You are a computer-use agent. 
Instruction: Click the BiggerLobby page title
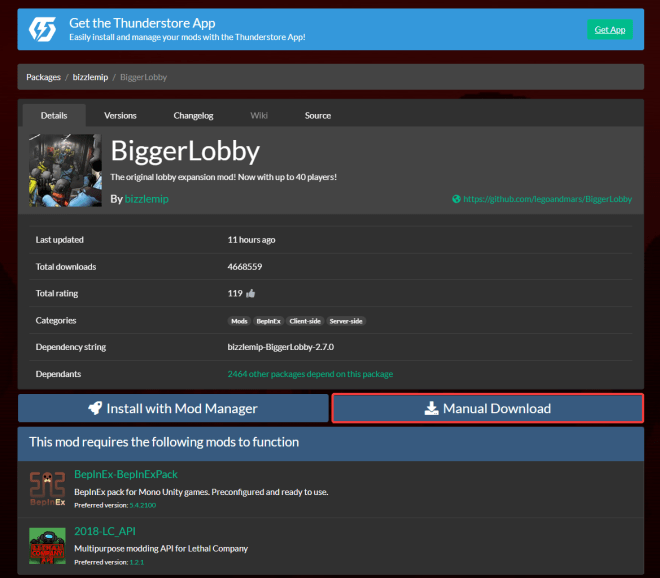tap(185, 151)
